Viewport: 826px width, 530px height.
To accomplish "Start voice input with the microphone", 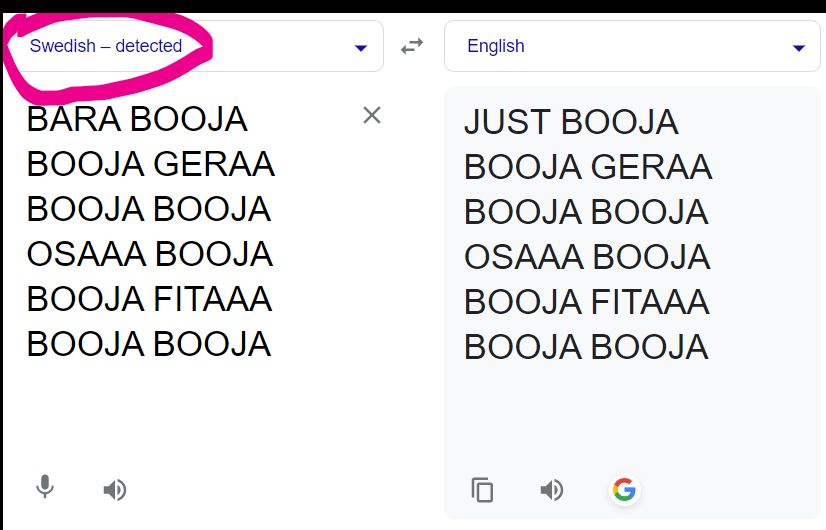I will [44, 488].
